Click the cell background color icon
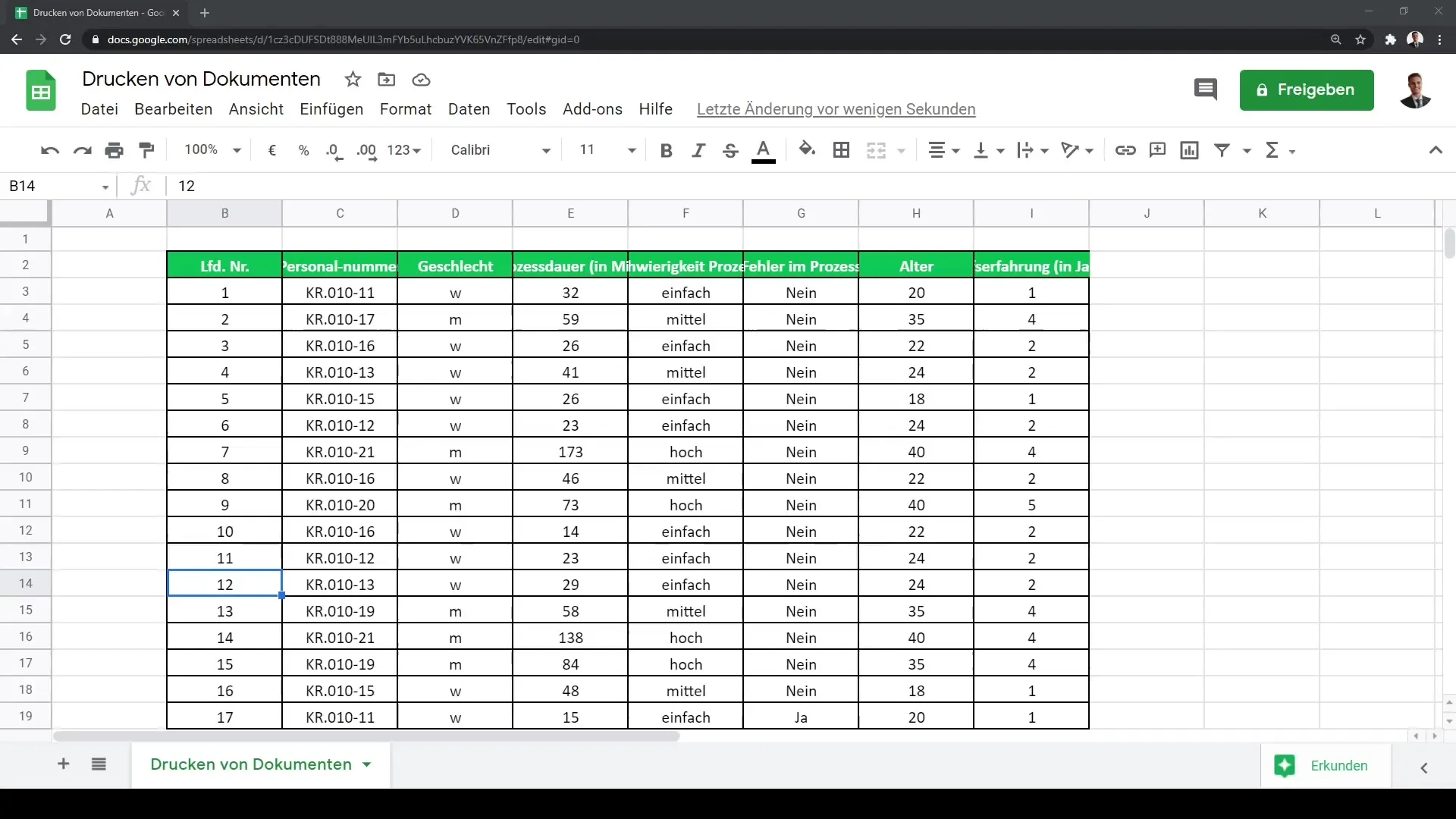Viewport: 1456px width, 819px height. pyautogui.click(x=805, y=150)
